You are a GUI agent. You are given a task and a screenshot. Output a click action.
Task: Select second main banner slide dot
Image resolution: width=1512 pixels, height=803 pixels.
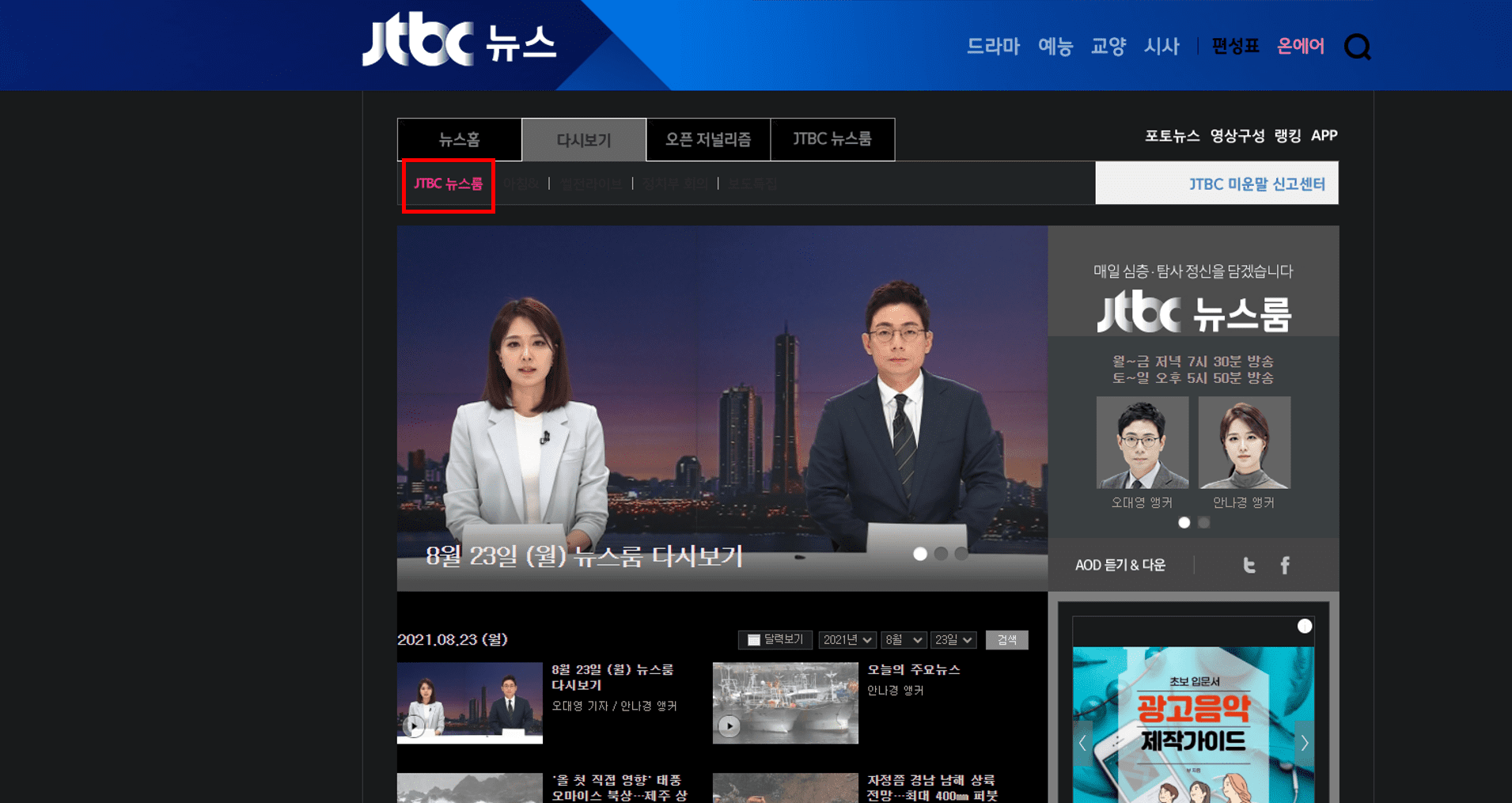pyautogui.click(x=941, y=554)
